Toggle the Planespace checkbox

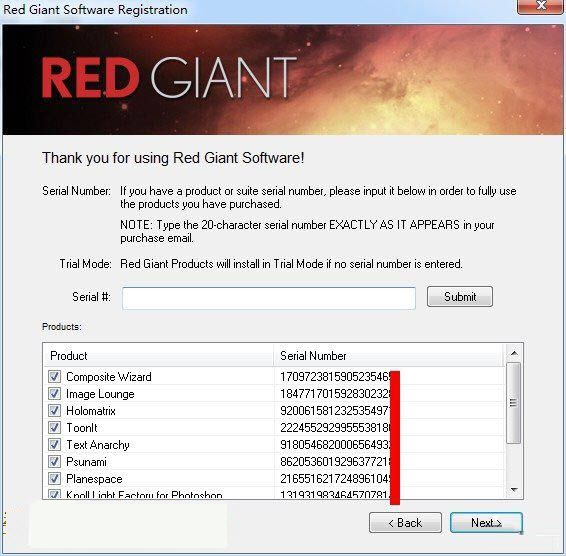point(54,478)
